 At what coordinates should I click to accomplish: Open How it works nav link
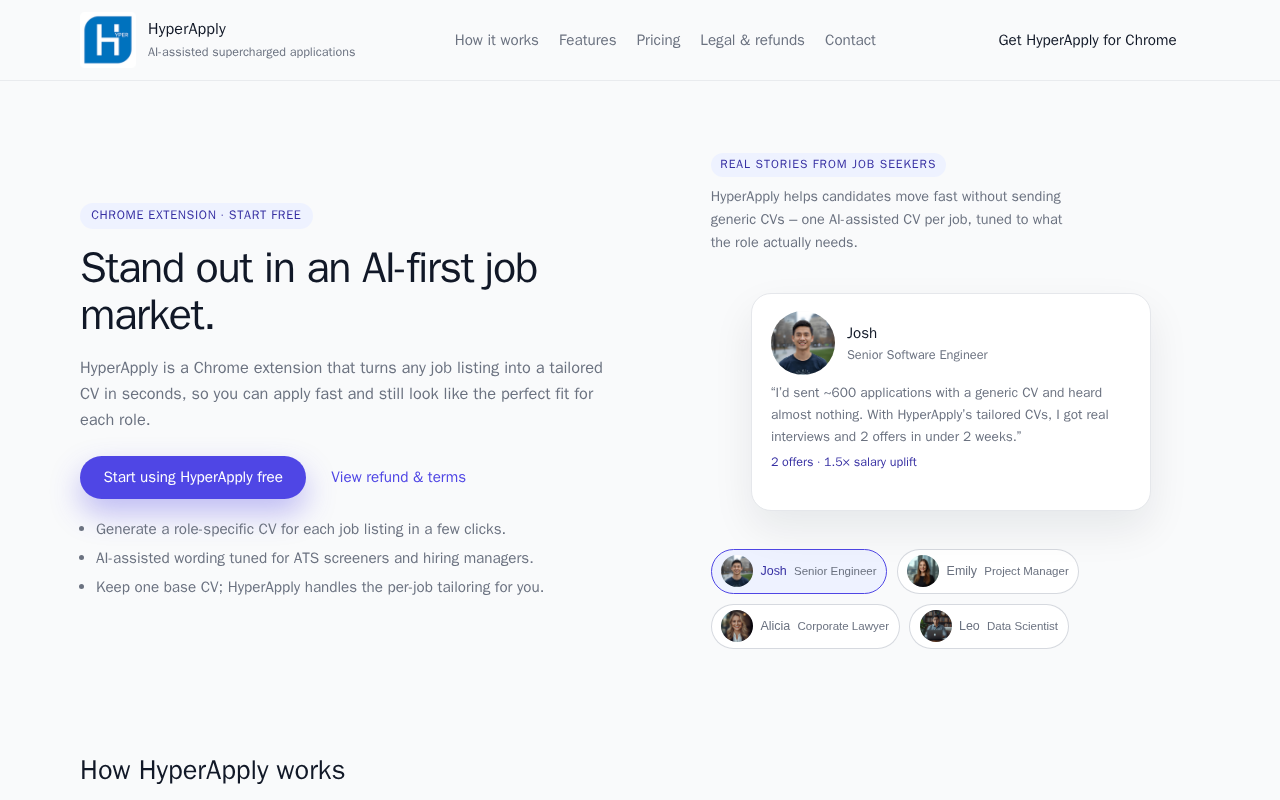tap(496, 40)
